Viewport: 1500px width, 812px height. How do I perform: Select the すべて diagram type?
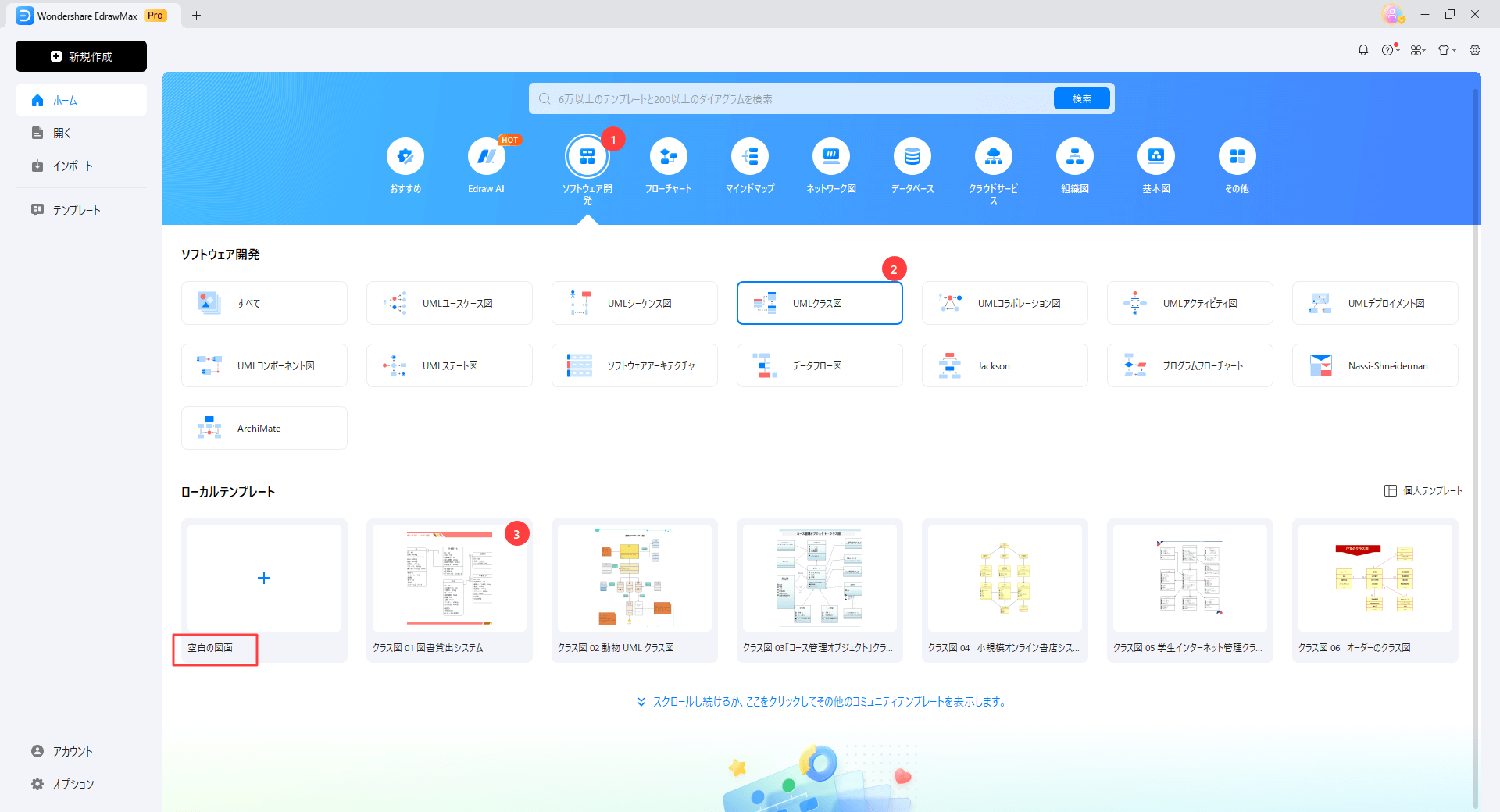(x=264, y=303)
